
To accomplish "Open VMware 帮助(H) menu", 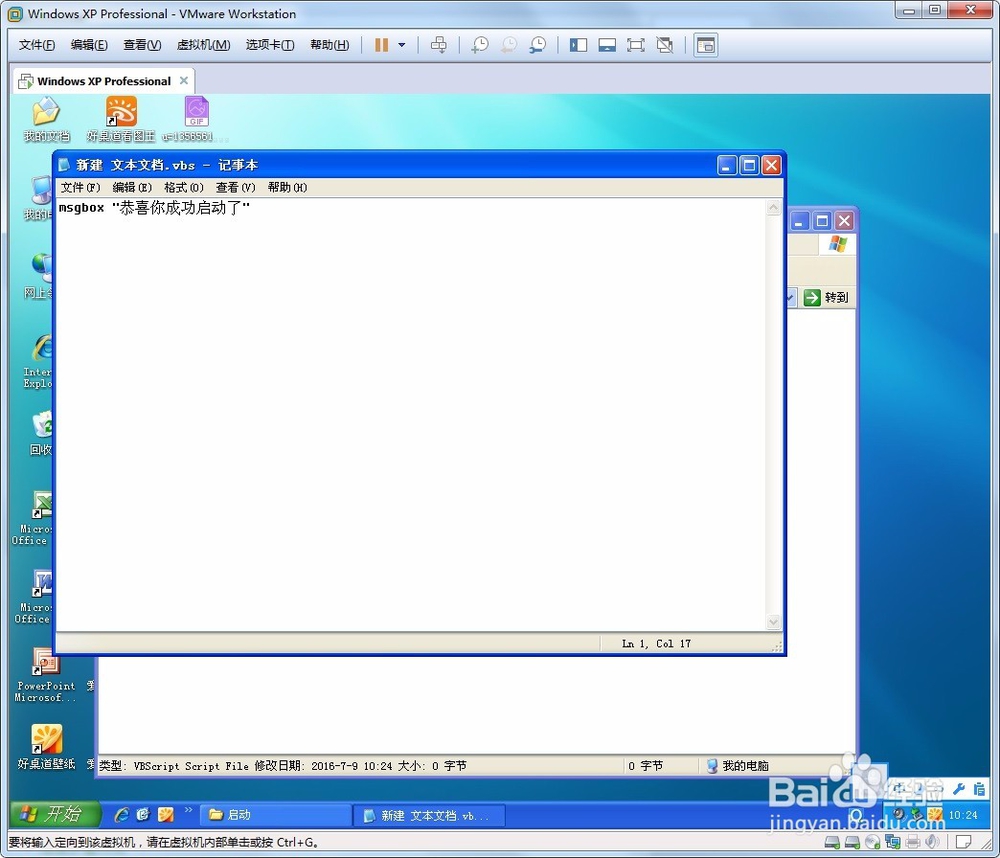I will click(329, 45).
